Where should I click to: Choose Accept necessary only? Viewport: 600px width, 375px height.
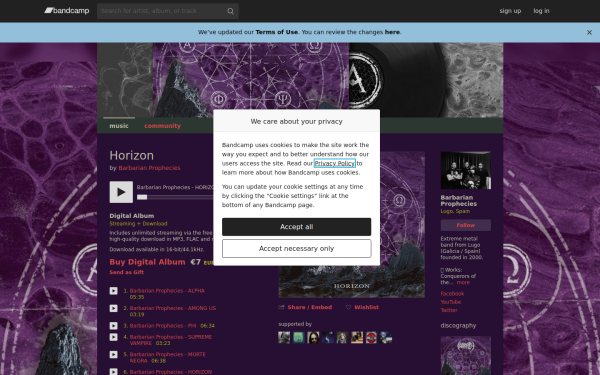click(x=297, y=249)
